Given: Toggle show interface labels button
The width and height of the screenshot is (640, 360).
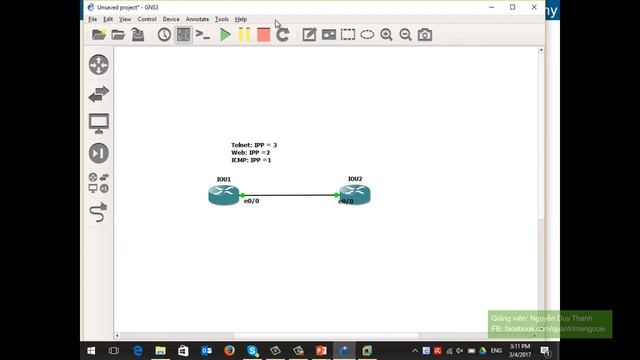Looking at the screenshot, I should (183, 35).
